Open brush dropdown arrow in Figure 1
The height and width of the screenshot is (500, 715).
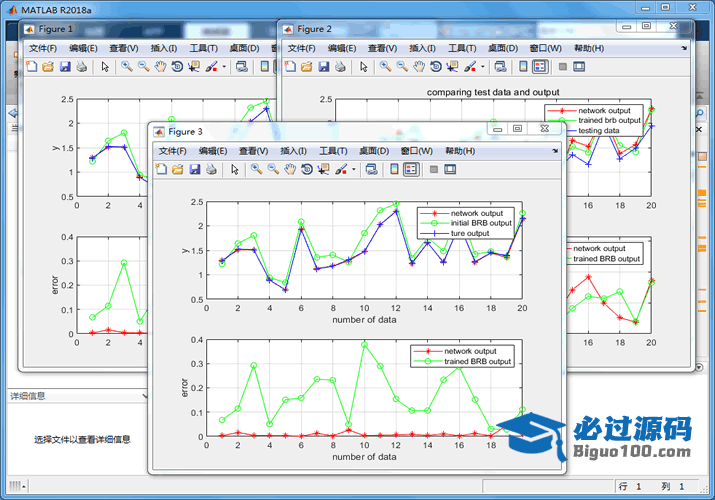point(224,67)
